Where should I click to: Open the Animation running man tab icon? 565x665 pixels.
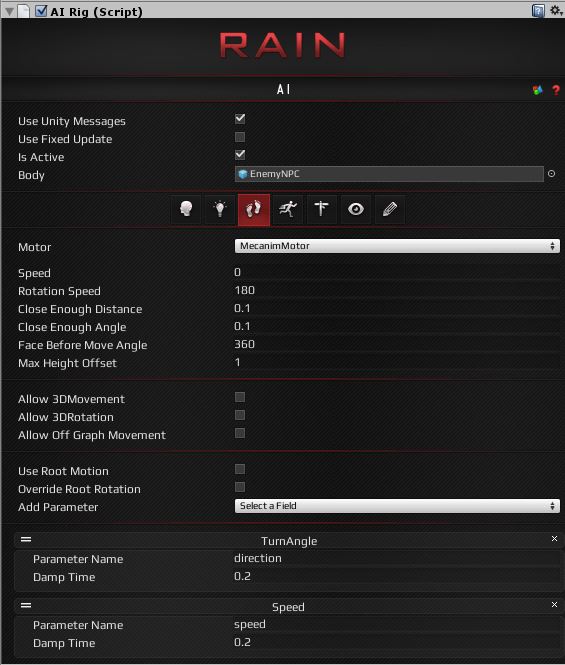coord(288,209)
